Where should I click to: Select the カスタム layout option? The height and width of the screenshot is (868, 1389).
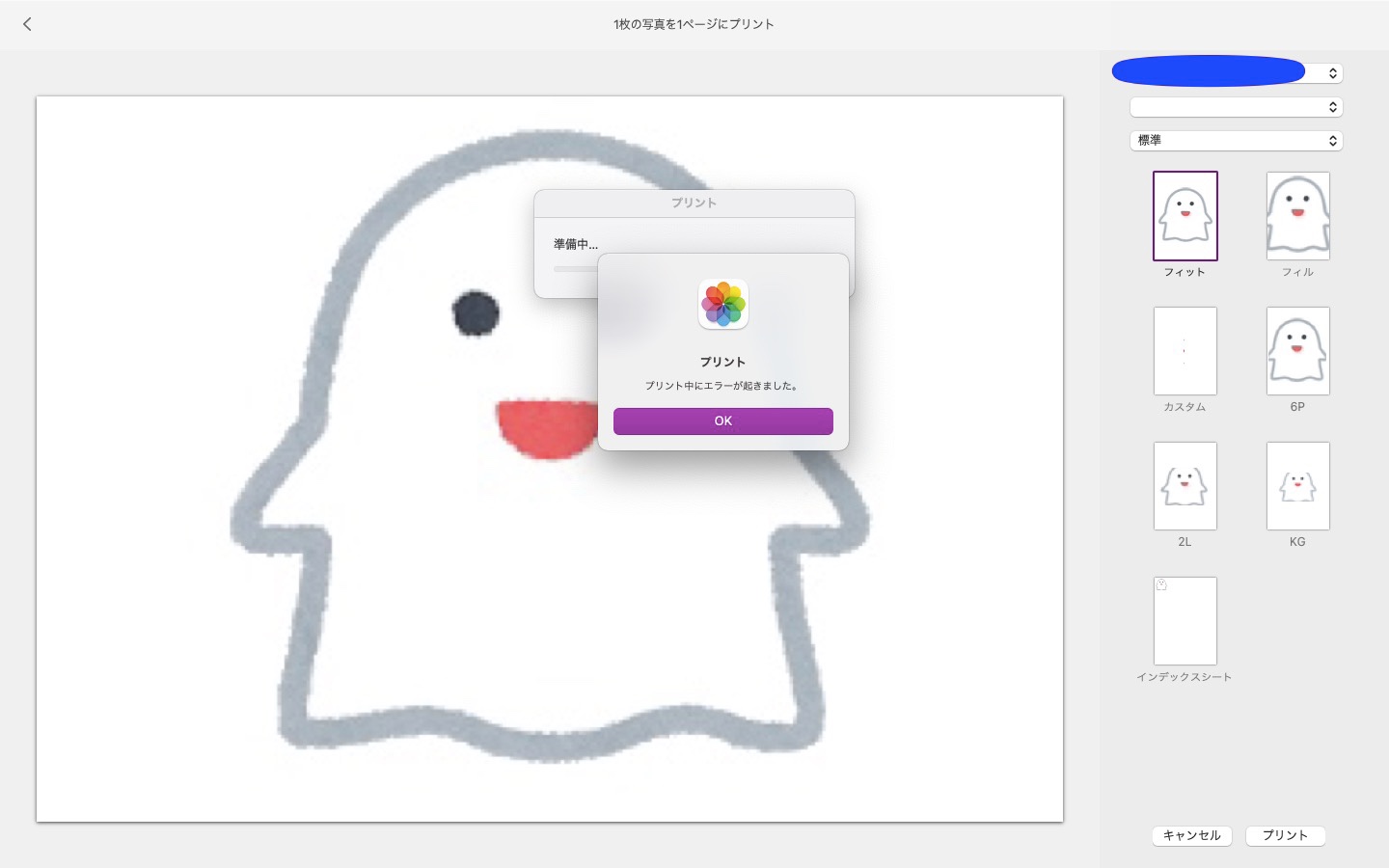click(x=1185, y=351)
